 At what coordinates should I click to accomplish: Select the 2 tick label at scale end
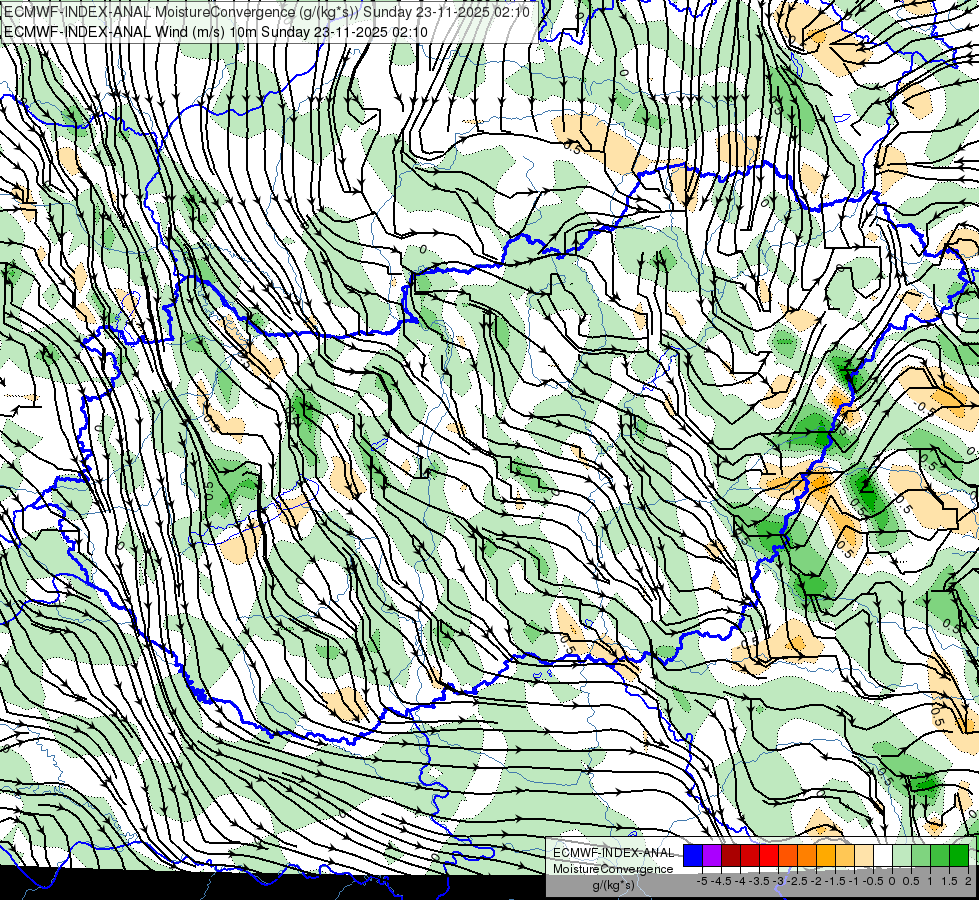(x=968, y=881)
